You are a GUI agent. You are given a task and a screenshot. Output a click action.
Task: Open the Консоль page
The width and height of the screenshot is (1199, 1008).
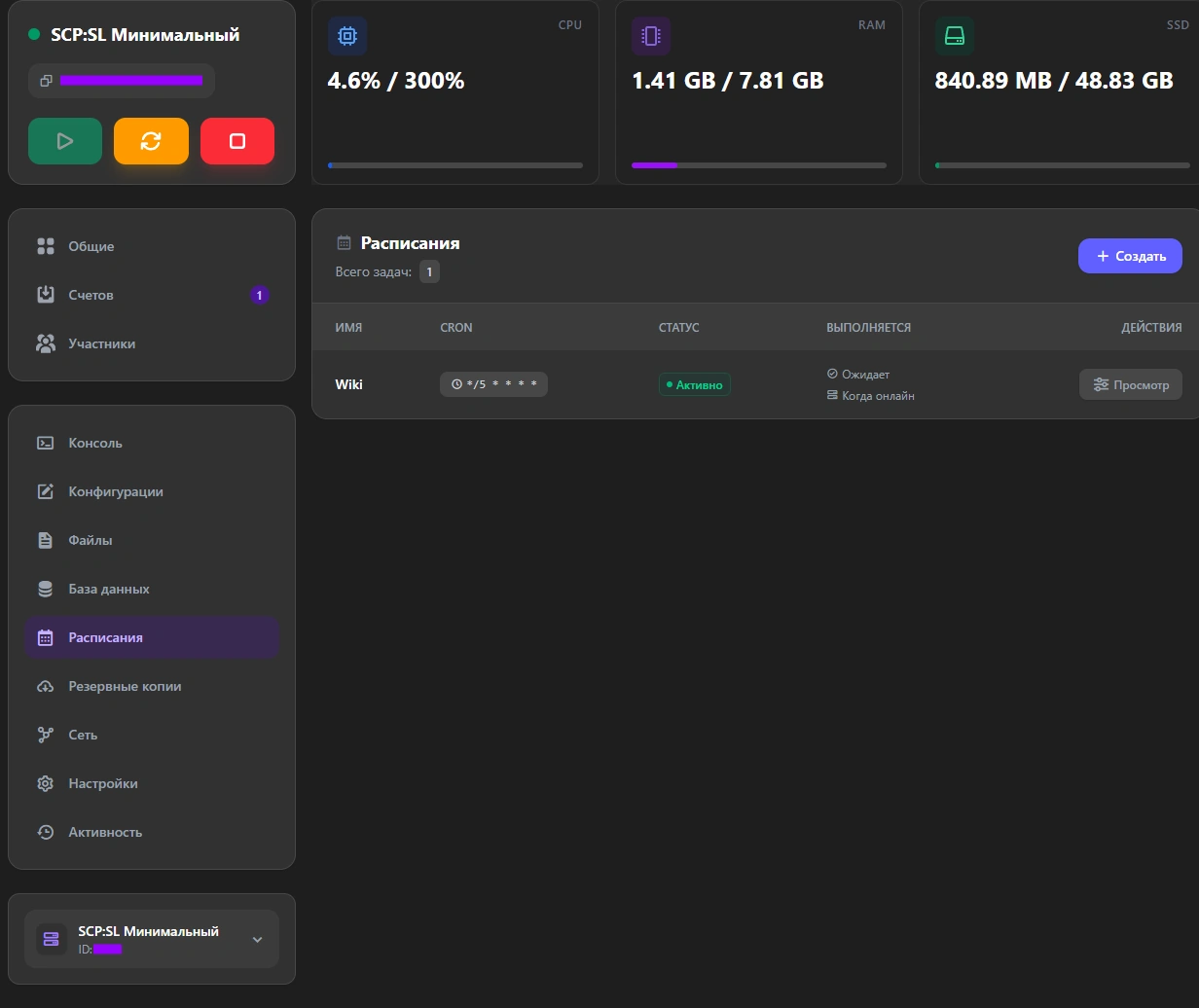(152, 443)
